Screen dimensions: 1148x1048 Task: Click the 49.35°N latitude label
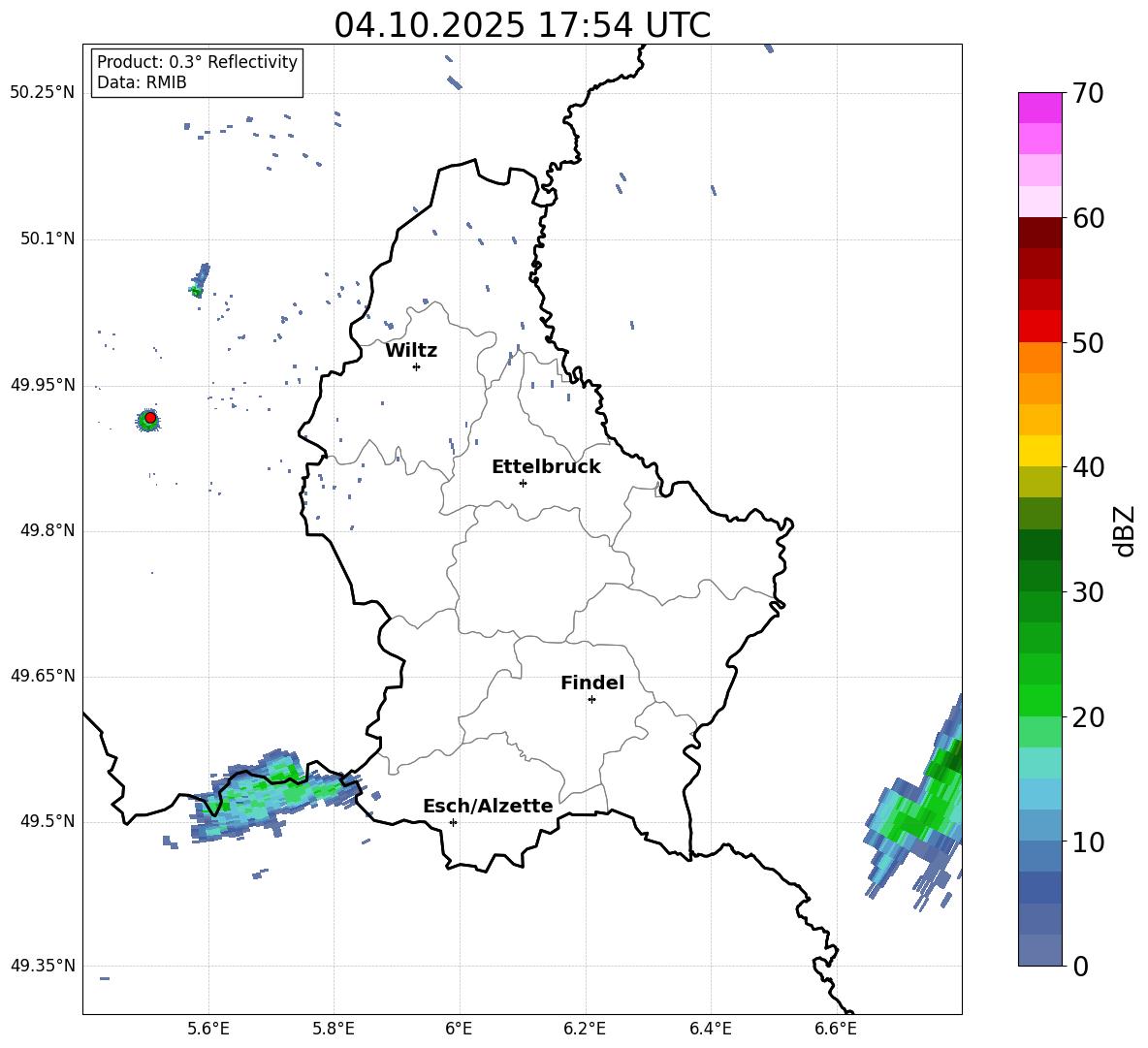point(43,966)
